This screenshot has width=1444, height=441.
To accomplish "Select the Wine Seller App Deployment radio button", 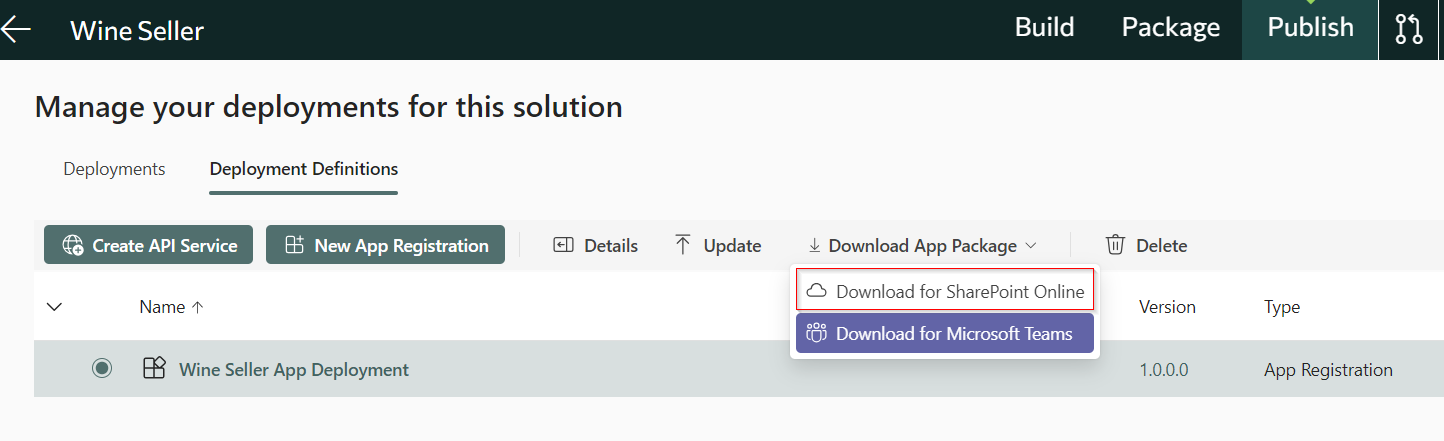I will click(102, 369).
